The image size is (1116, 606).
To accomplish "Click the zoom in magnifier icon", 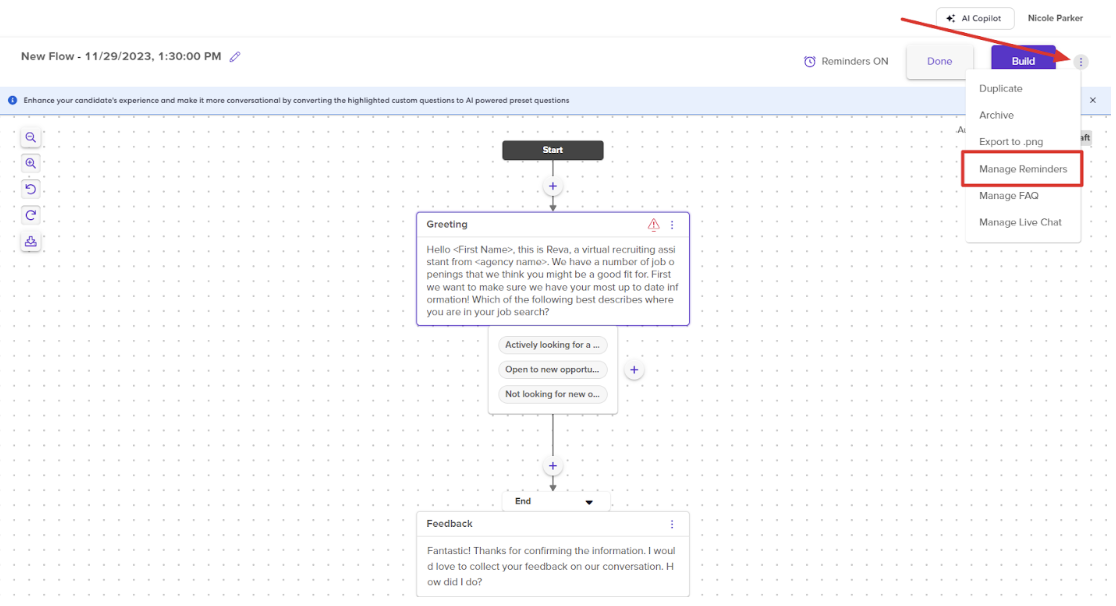I will pos(31,163).
